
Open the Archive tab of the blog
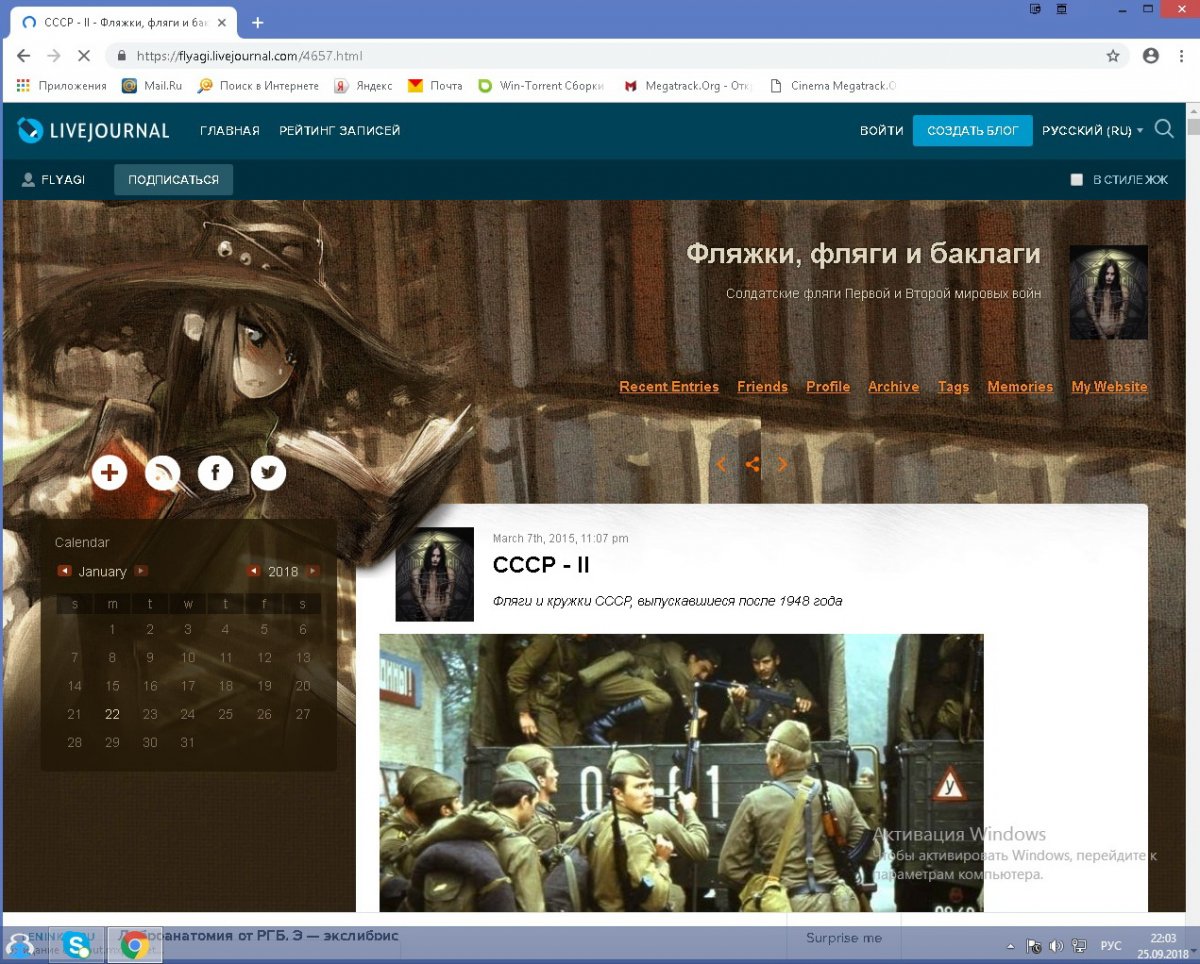893,387
